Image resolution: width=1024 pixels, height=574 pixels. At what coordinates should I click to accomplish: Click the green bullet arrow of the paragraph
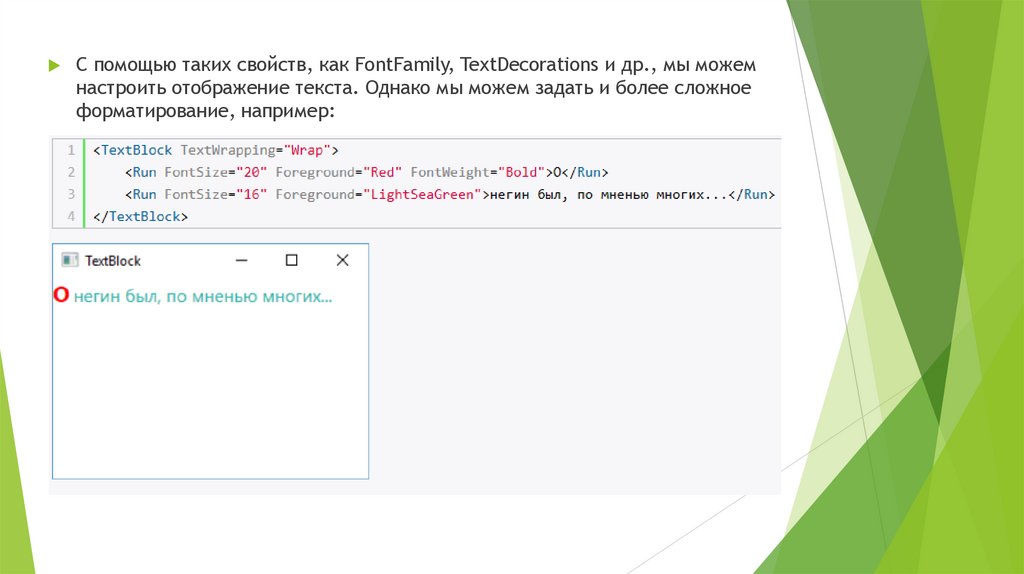tap(54, 65)
